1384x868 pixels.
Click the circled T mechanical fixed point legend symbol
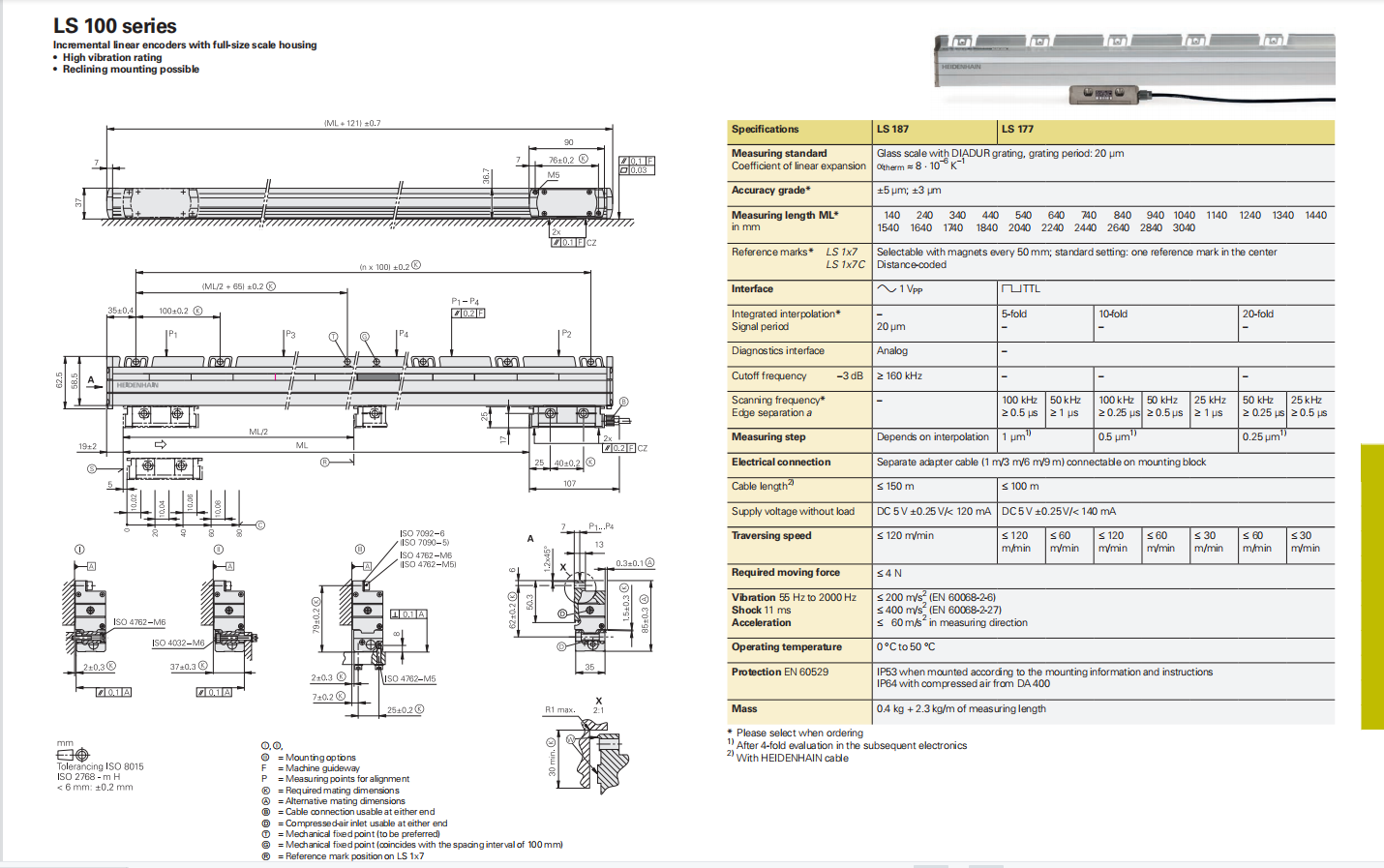pos(266,834)
